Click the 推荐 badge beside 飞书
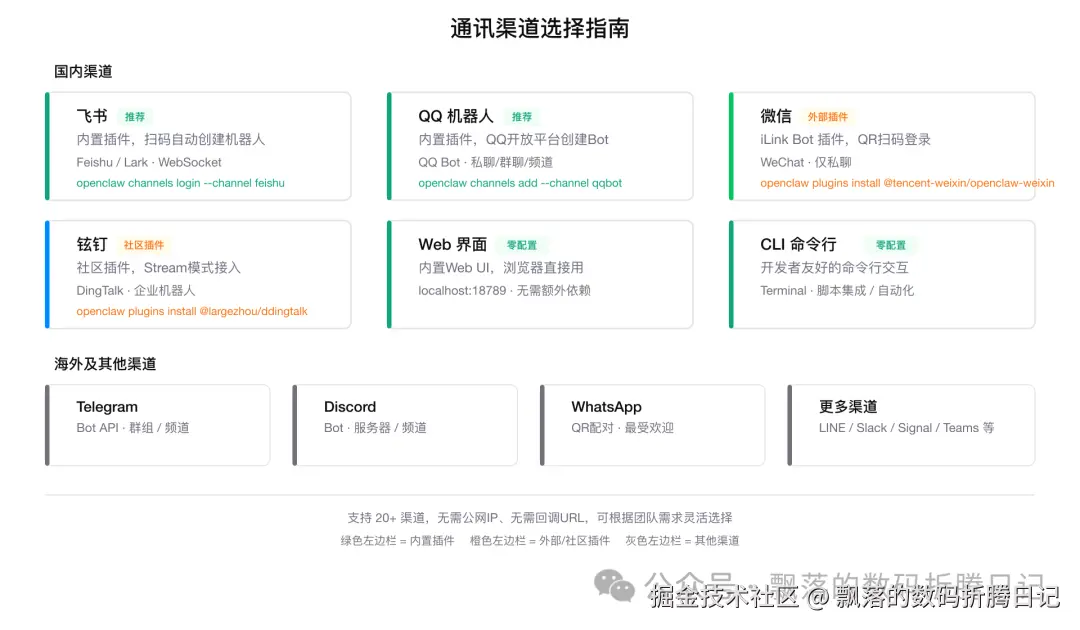The height and width of the screenshot is (630, 1080). [x=135, y=117]
